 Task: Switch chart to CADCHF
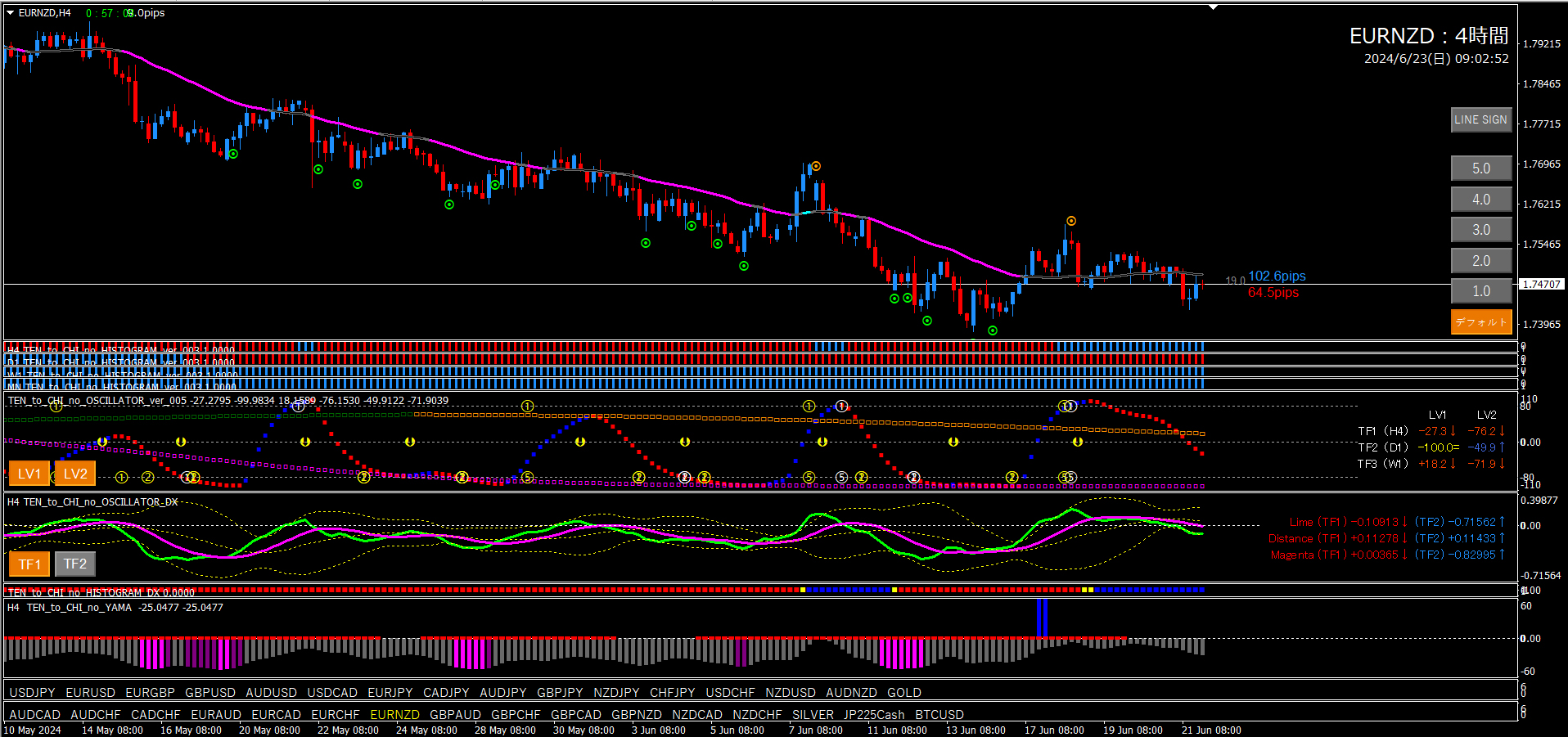click(155, 715)
